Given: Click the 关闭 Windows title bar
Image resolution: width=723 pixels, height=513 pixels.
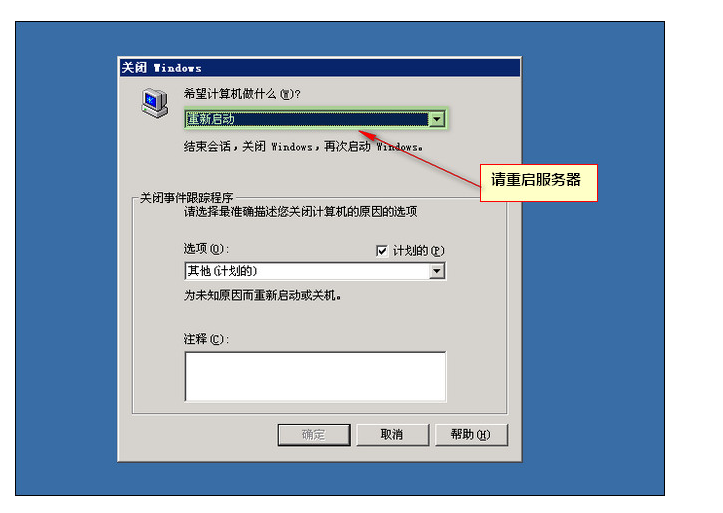Looking at the screenshot, I should coord(320,68).
